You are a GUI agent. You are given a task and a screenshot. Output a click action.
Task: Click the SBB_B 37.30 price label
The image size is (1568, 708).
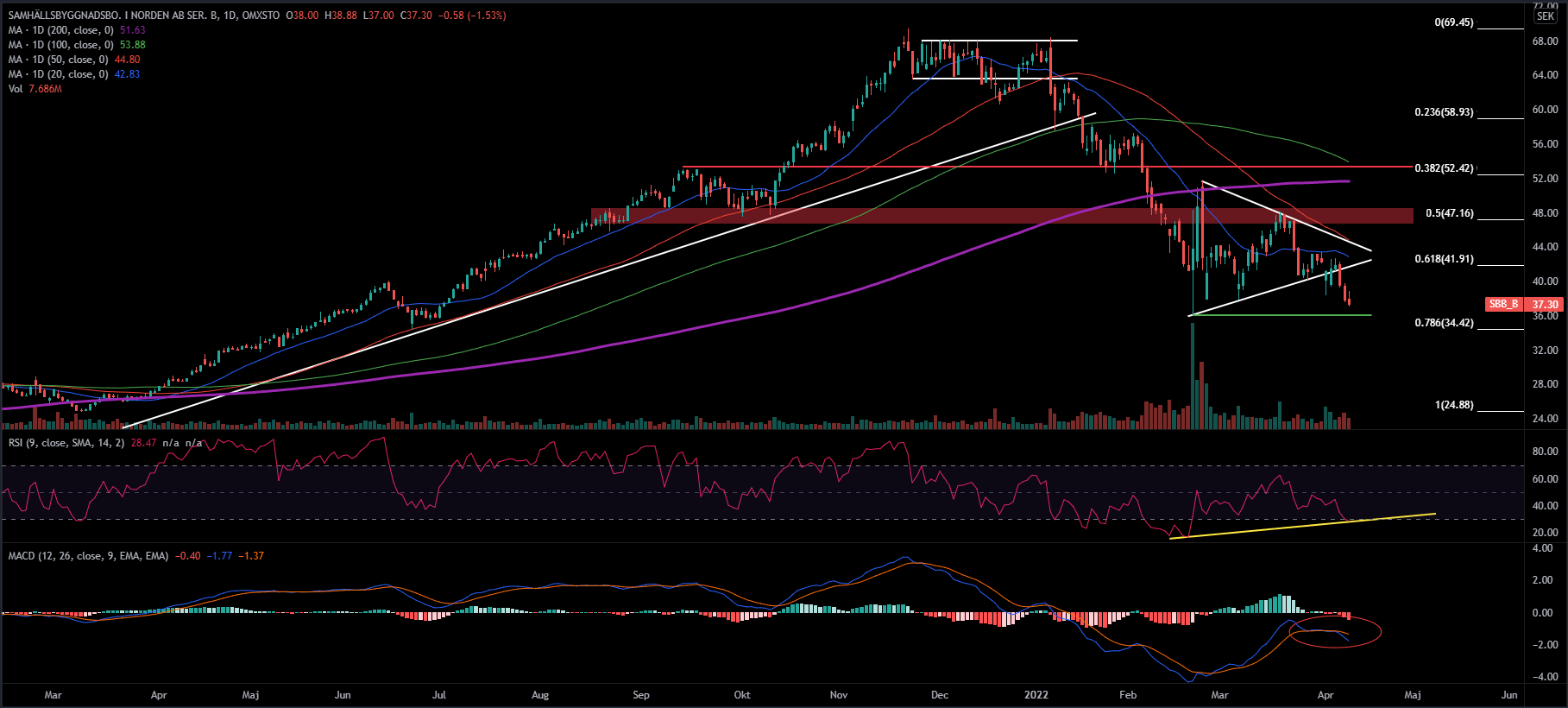click(x=1524, y=304)
